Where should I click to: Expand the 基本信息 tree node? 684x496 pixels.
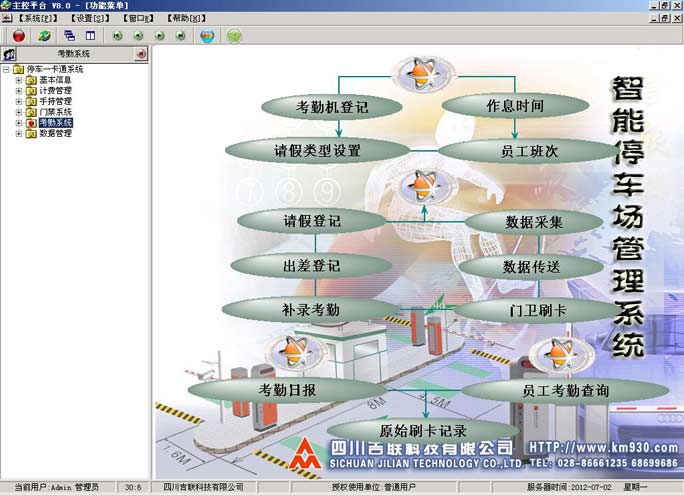tap(18, 80)
